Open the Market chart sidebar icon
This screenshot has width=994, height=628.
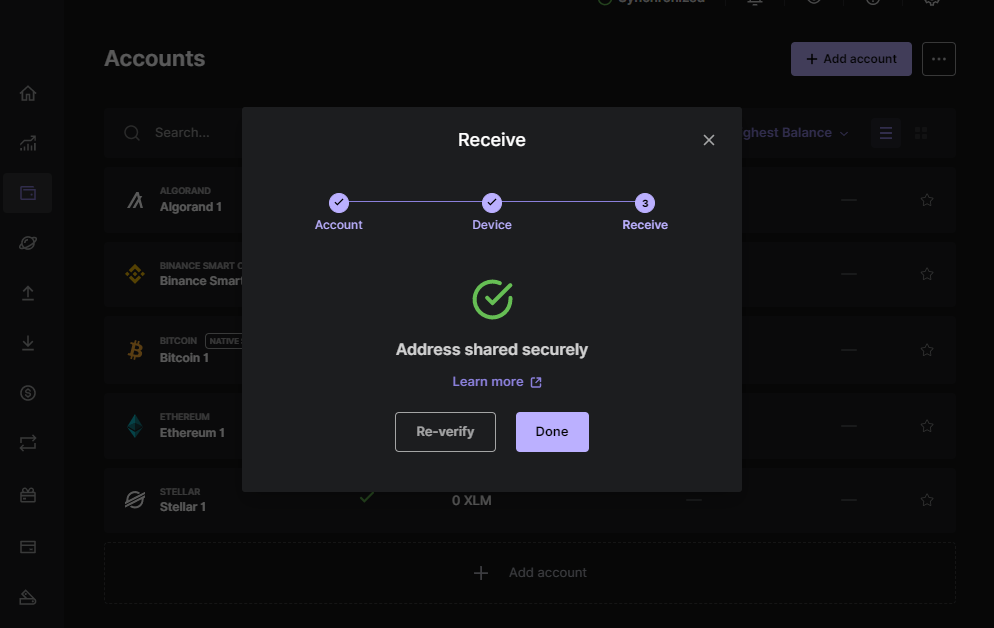(x=28, y=143)
